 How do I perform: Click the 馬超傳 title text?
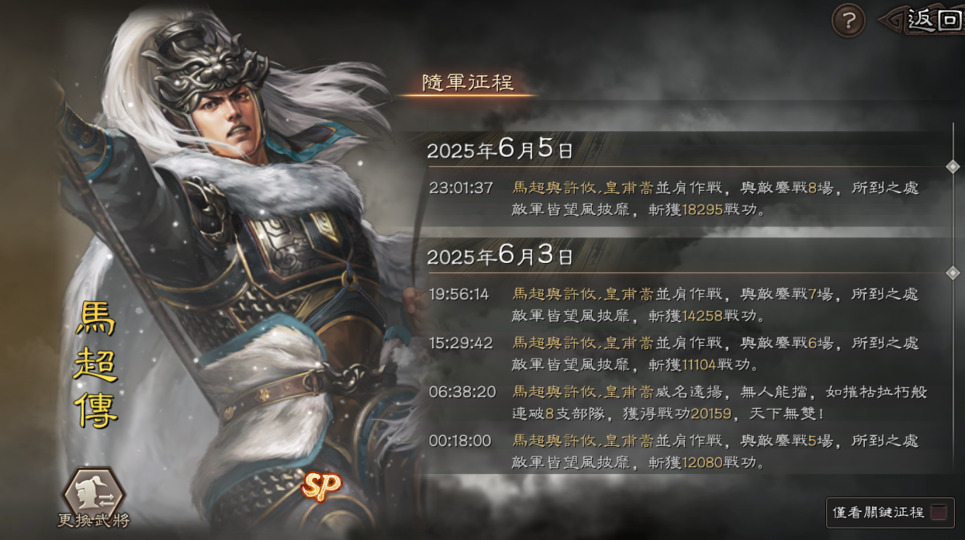[x=96, y=365]
